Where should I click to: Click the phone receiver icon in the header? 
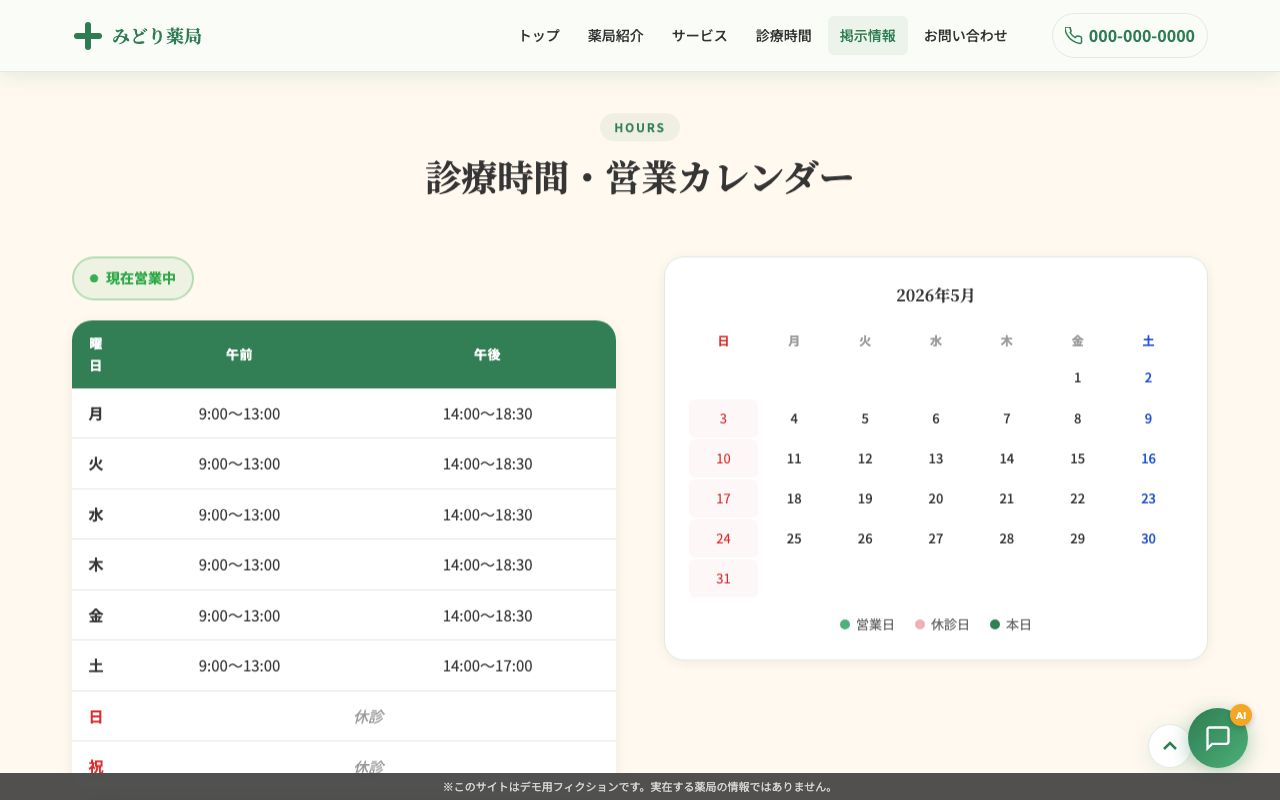click(1074, 35)
